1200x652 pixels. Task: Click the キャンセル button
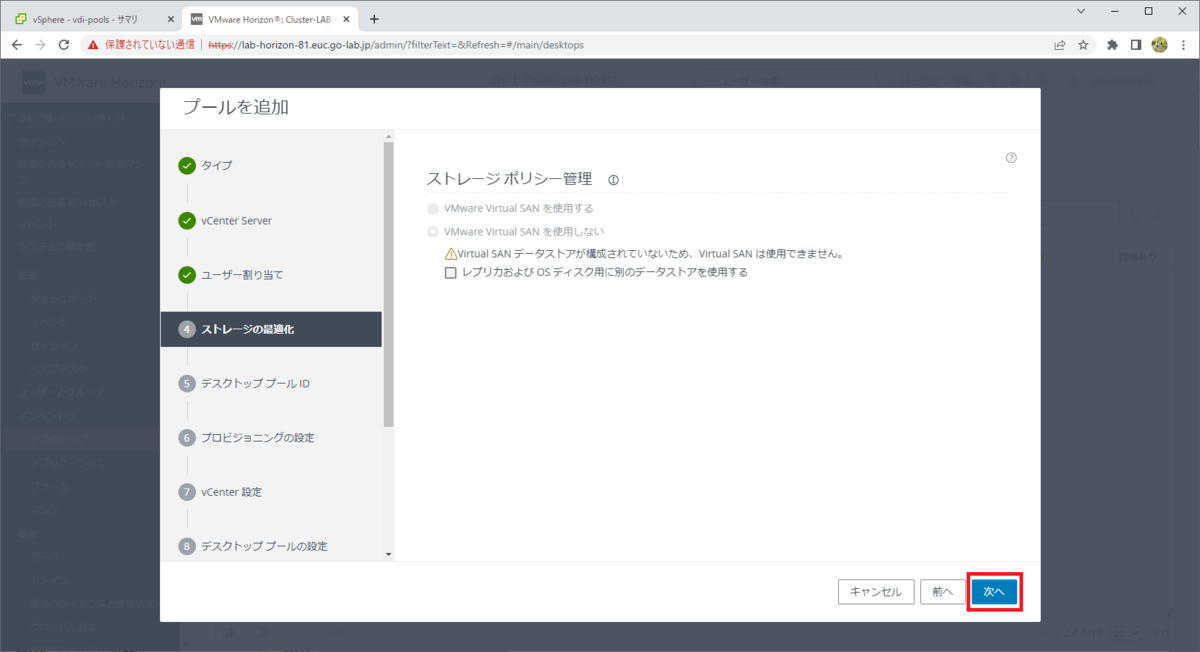(x=875, y=592)
